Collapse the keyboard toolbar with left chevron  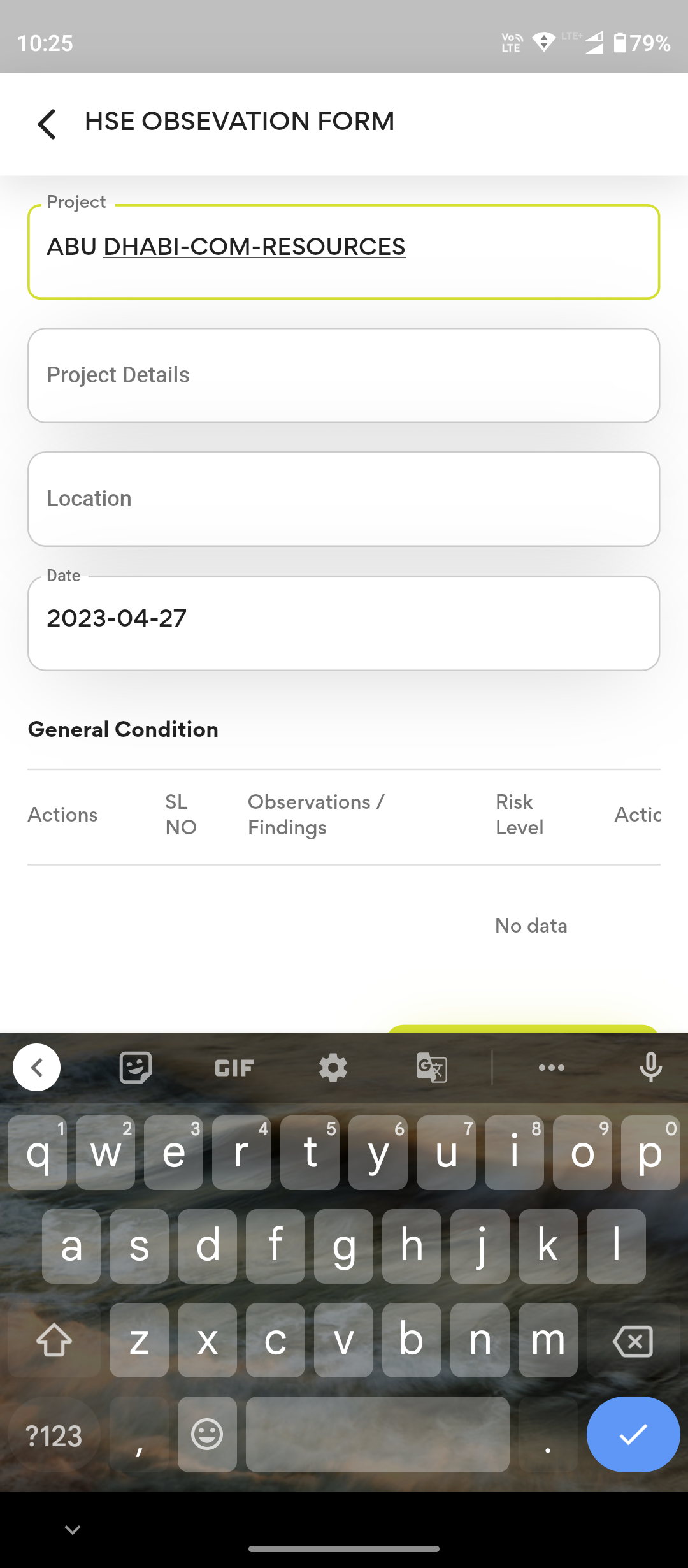[x=37, y=1068]
